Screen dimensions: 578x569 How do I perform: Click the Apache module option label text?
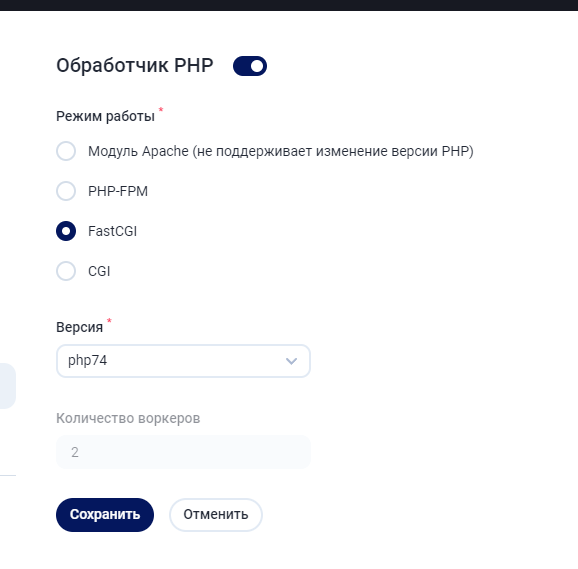tap(281, 151)
